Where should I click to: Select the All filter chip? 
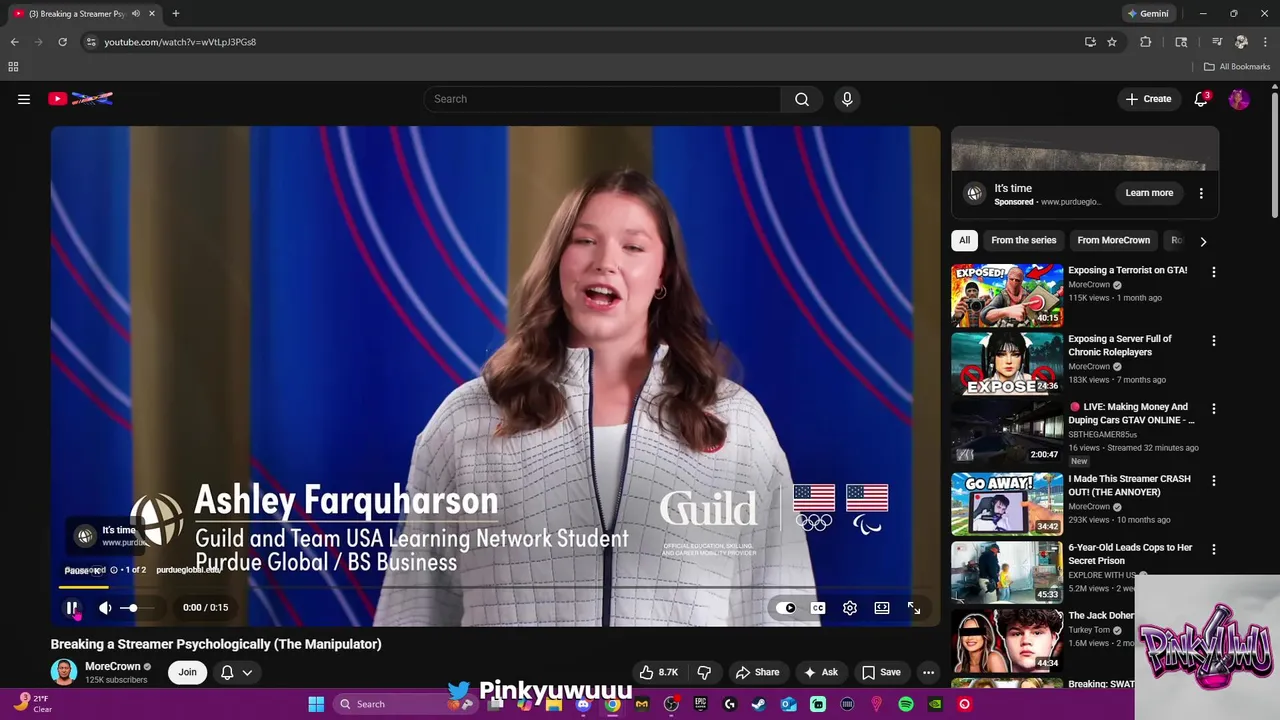(964, 240)
